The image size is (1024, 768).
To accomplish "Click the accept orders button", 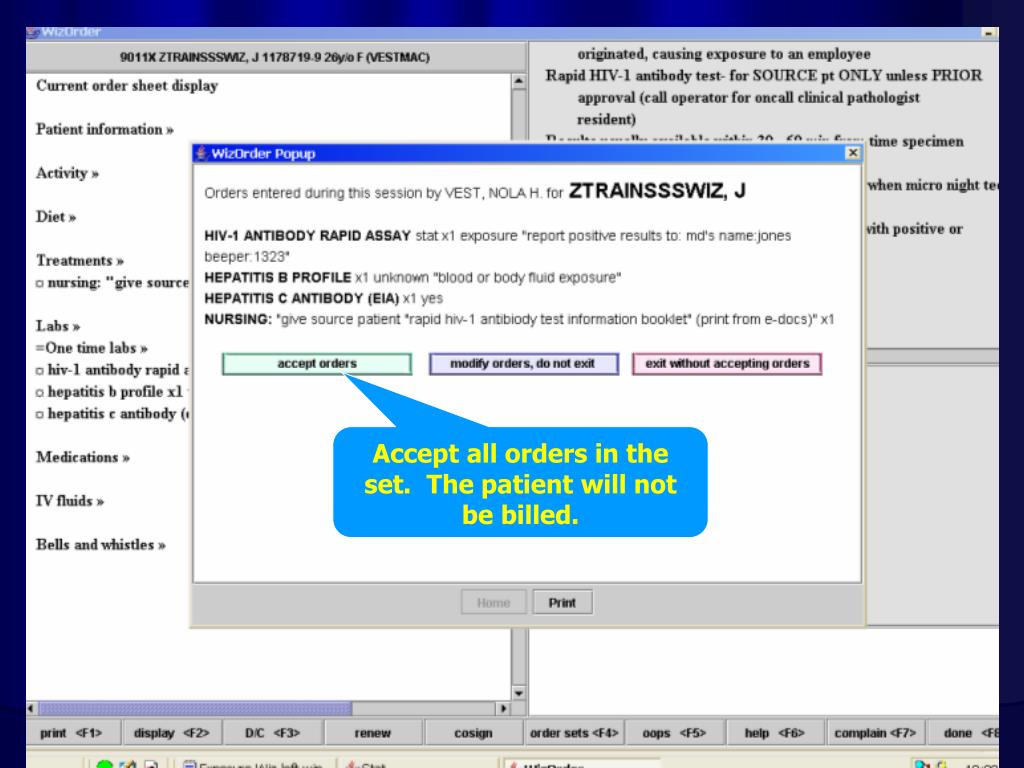I will click(316, 364).
